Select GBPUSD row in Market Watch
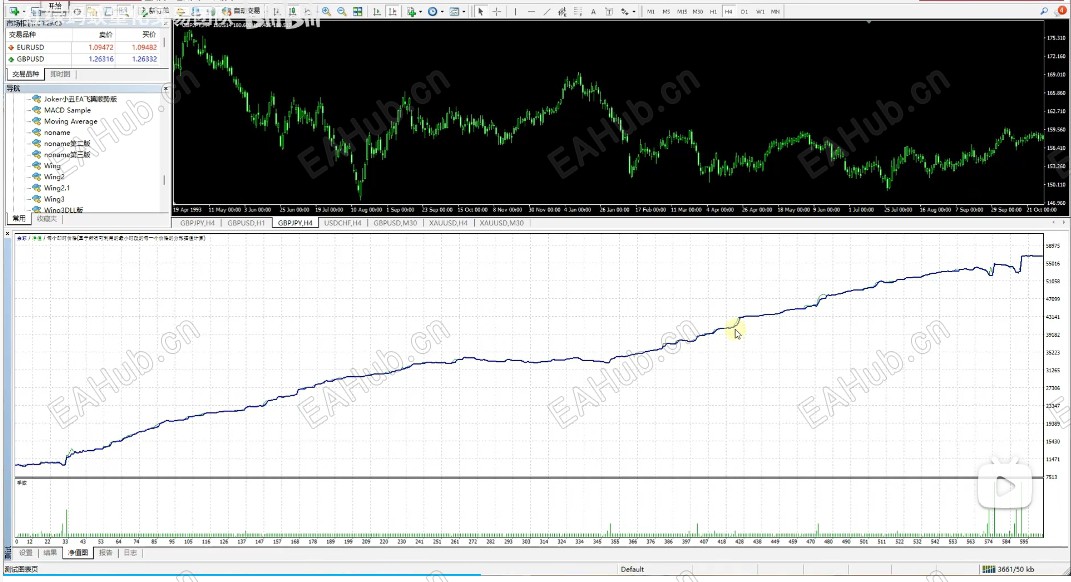The width and height of the screenshot is (1071, 582). (x=83, y=59)
